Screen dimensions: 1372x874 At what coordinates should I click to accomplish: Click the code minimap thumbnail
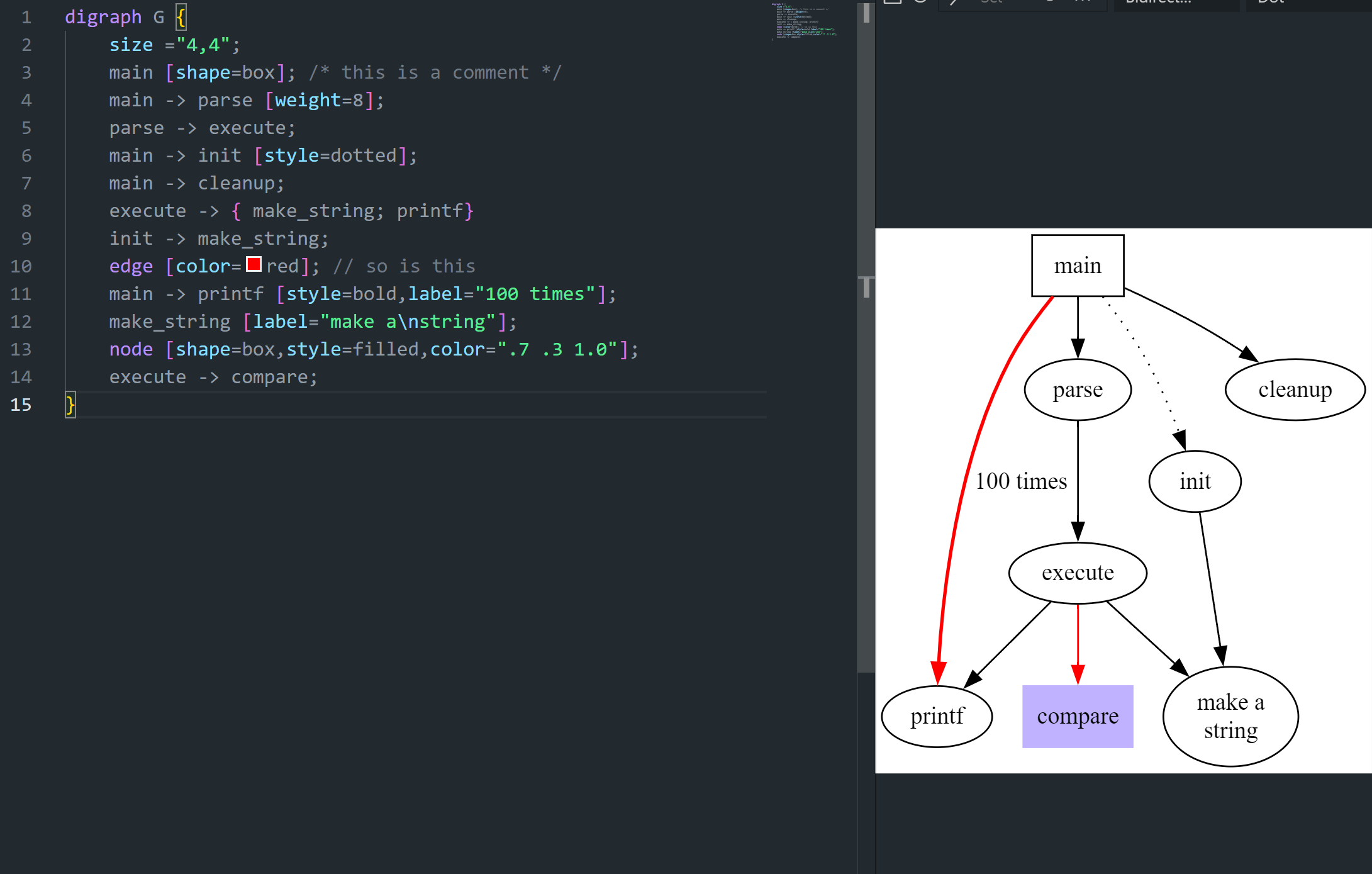(804, 21)
